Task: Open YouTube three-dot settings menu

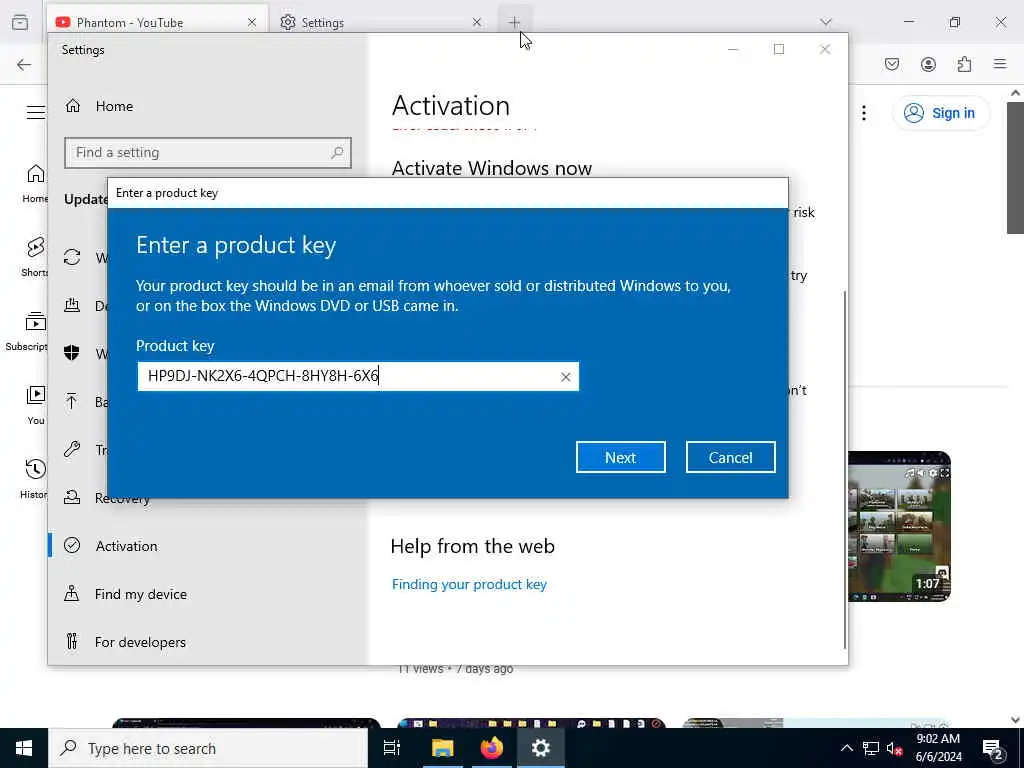Action: 864,113
